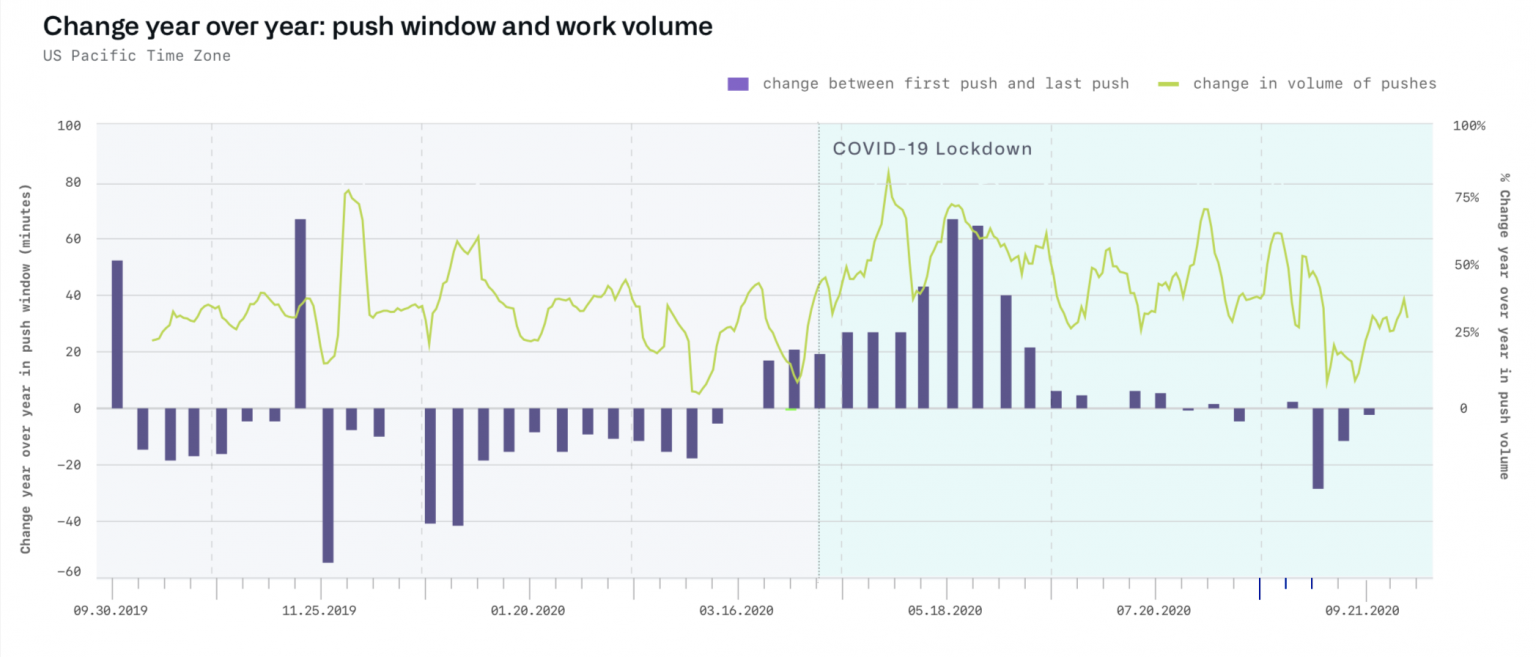
Task: Select the COVID-19 Lockdown label
Action: (933, 148)
